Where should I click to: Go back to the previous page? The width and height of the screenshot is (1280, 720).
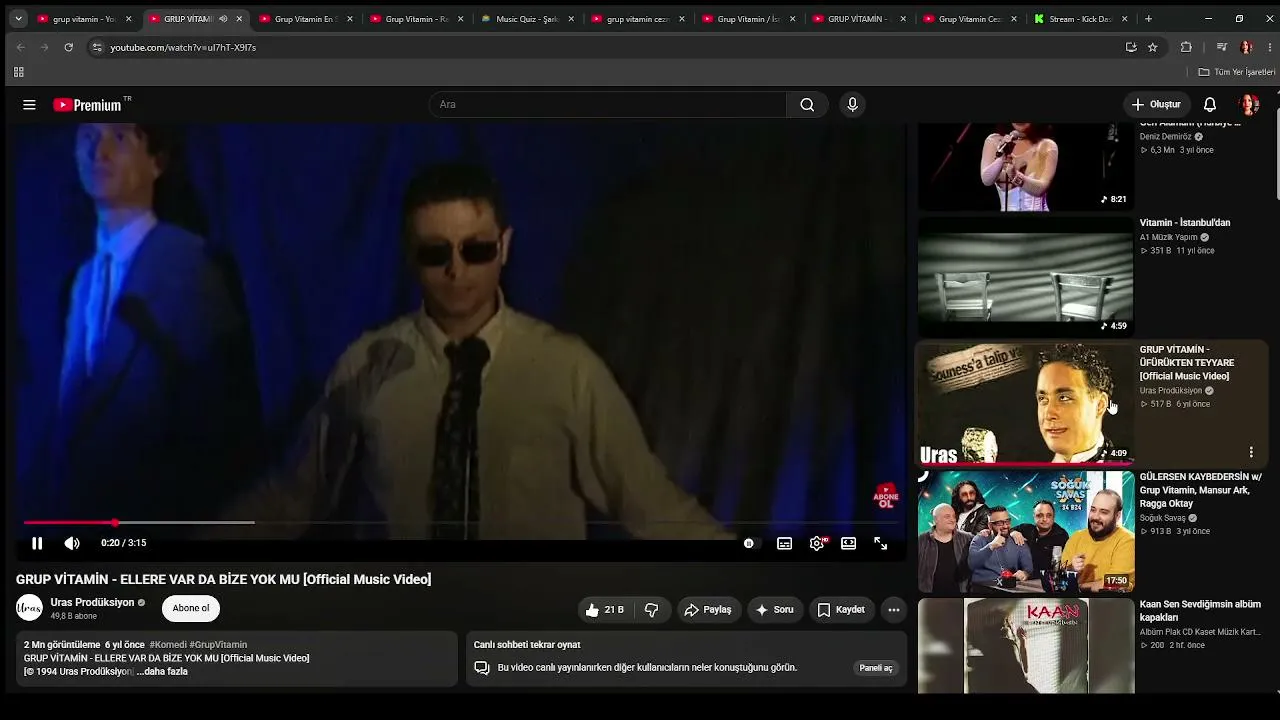[x=21, y=47]
